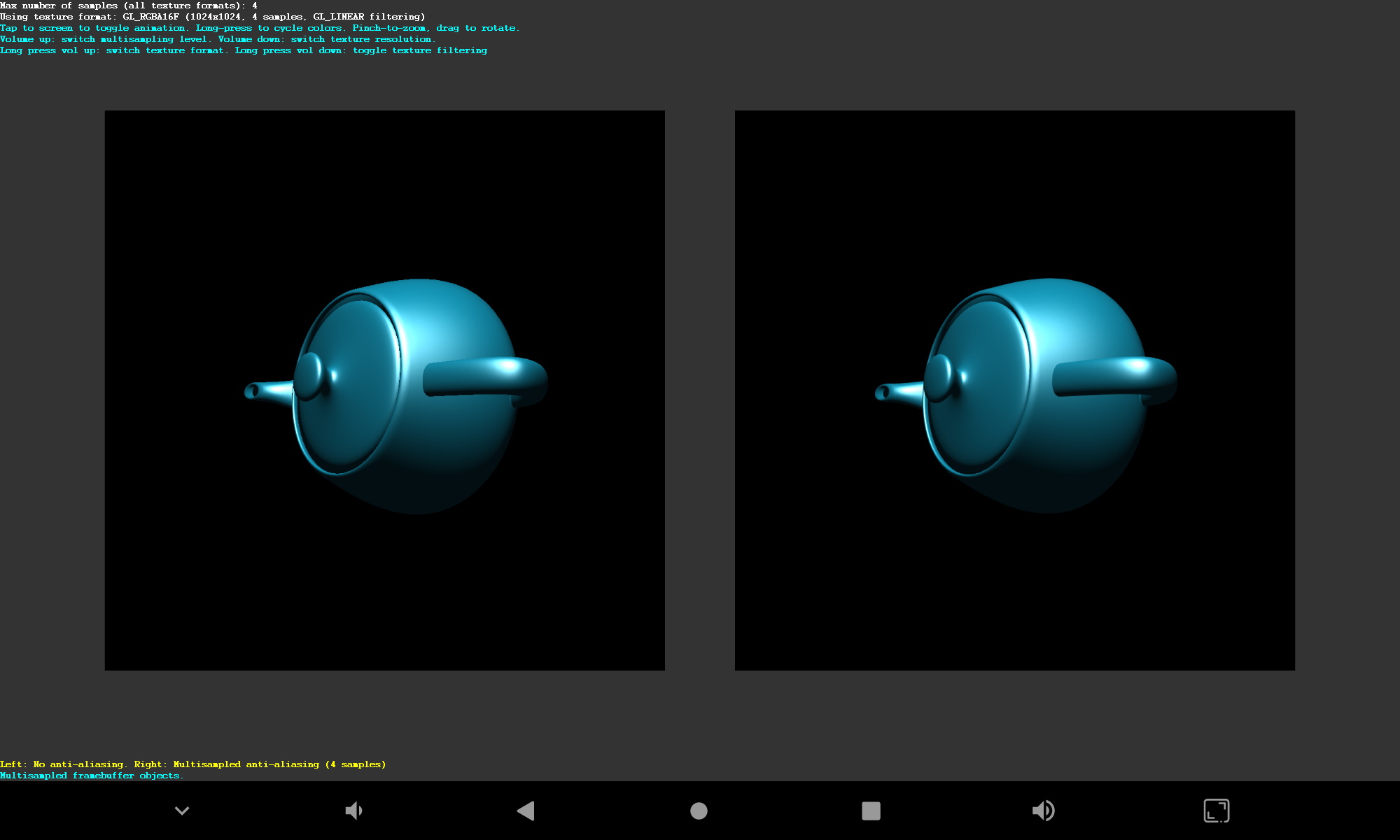
Task: Click 'Volume up: switch multisampling level' text
Action: point(105,39)
